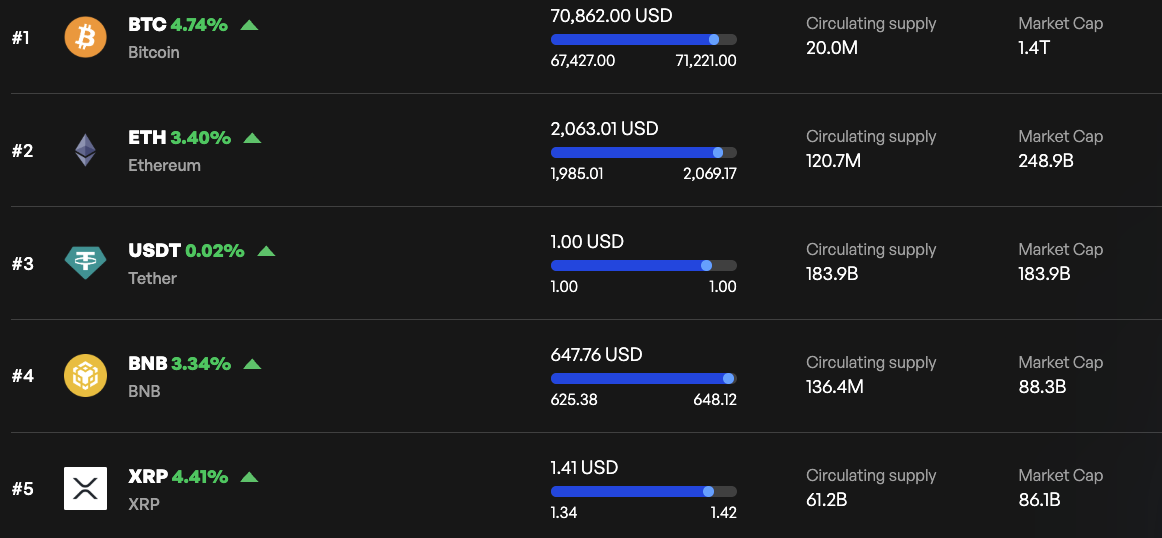Click the Ethereum diamond logo icon
The image size is (1162, 538).
pos(85,151)
